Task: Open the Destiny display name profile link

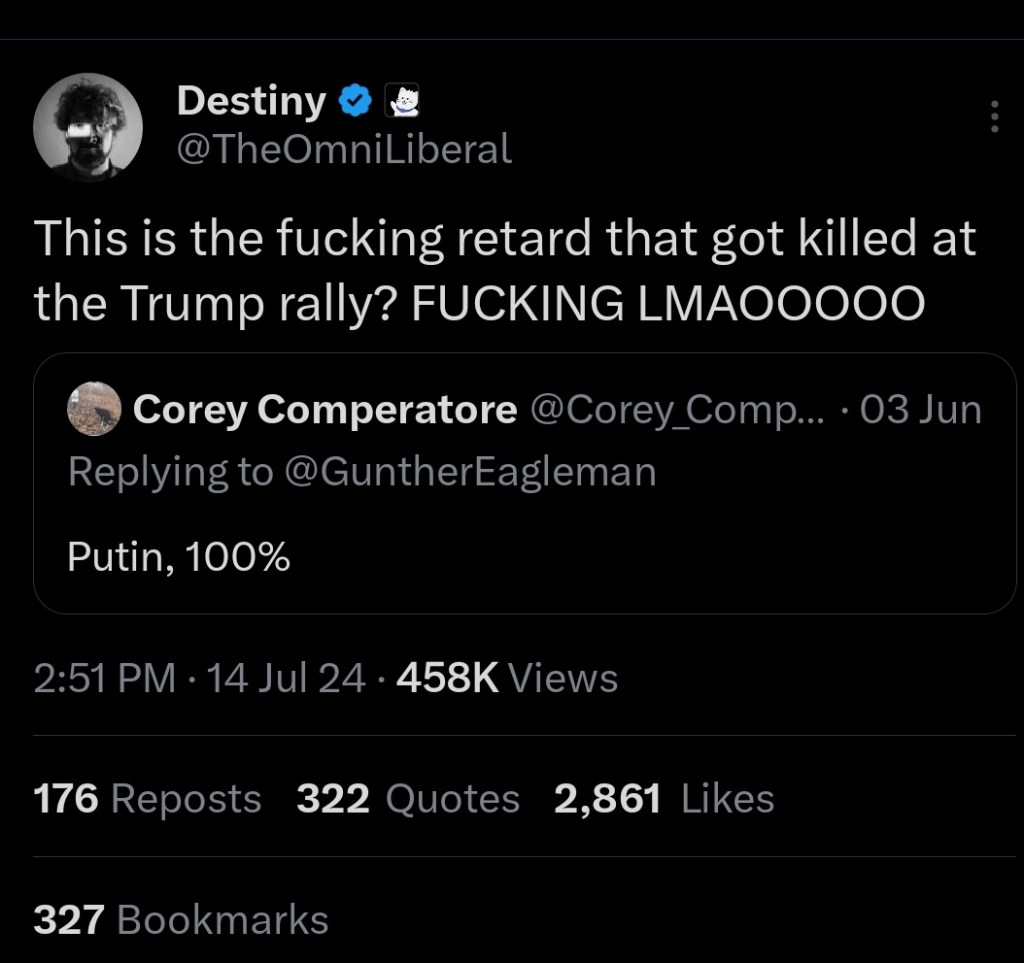Action: point(250,101)
